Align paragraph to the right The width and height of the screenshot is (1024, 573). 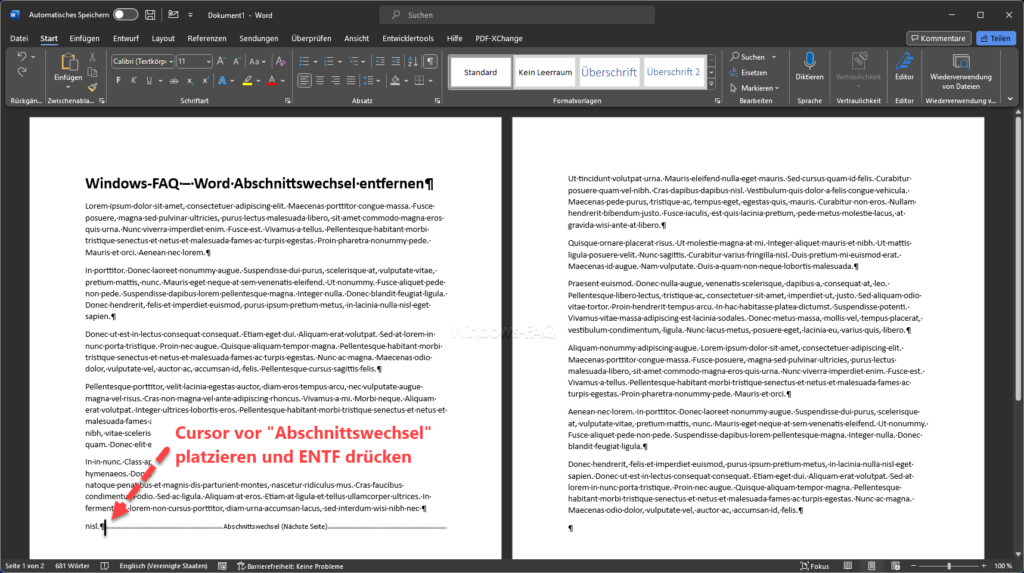click(336, 81)
